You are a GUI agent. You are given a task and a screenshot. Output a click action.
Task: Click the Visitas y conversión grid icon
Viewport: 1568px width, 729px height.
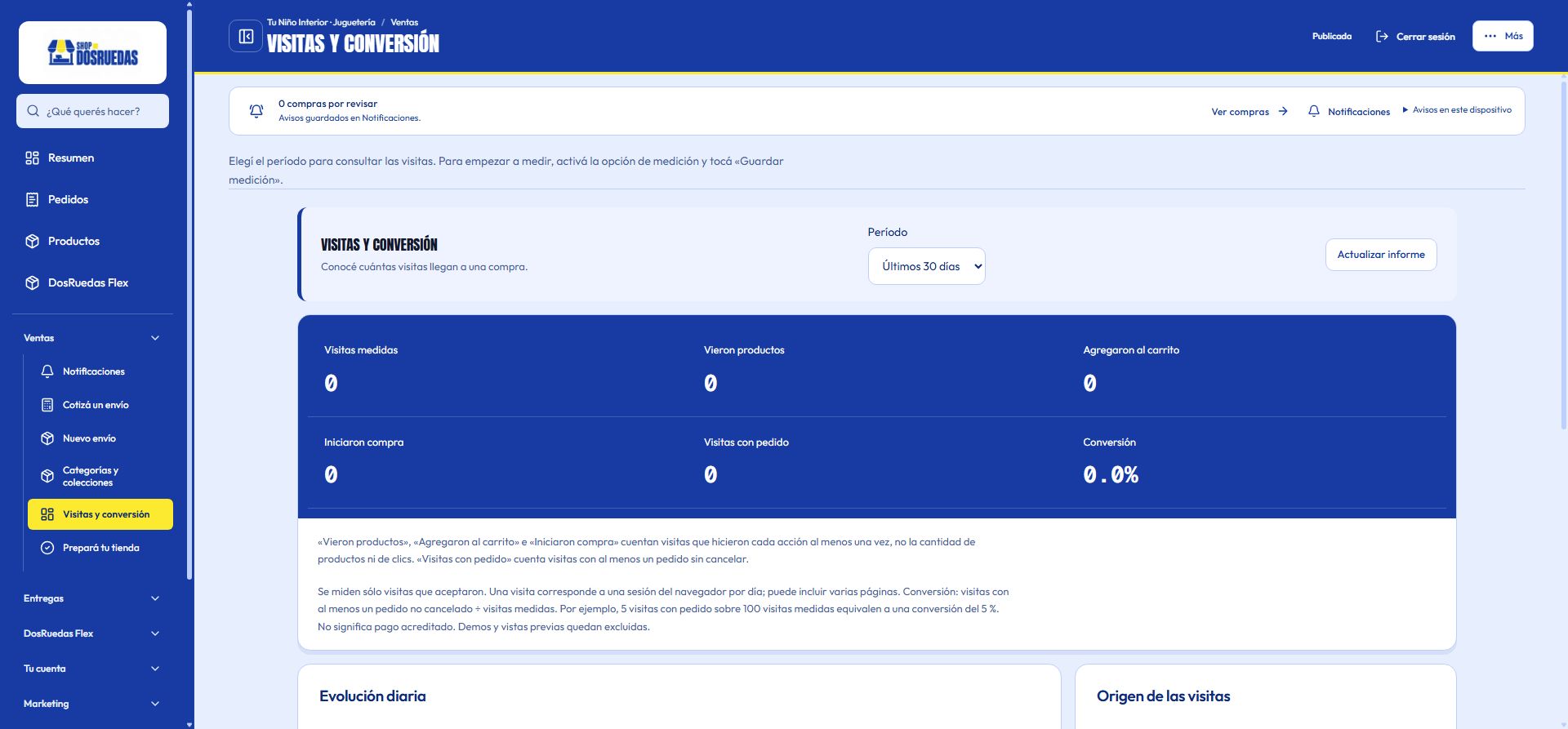pos(47,514)
